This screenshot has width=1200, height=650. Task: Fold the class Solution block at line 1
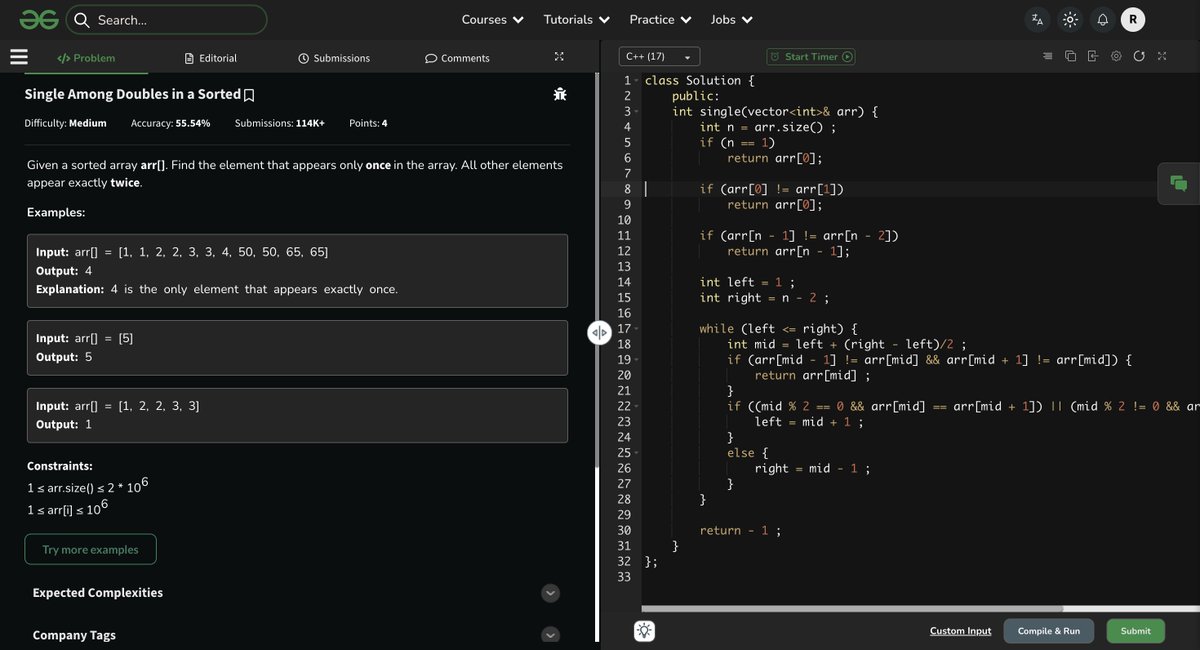[637, 81]
